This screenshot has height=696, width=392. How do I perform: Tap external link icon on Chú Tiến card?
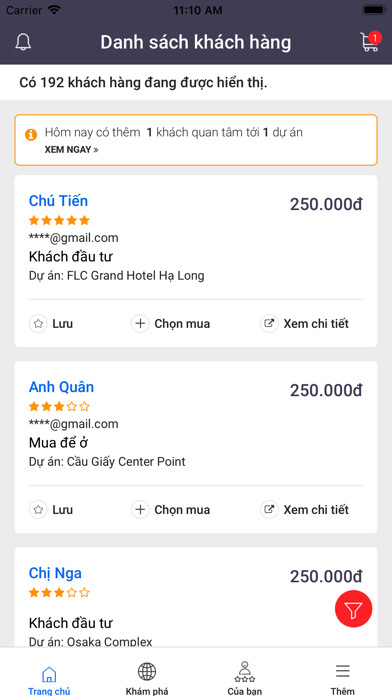[x=269, y=324]
